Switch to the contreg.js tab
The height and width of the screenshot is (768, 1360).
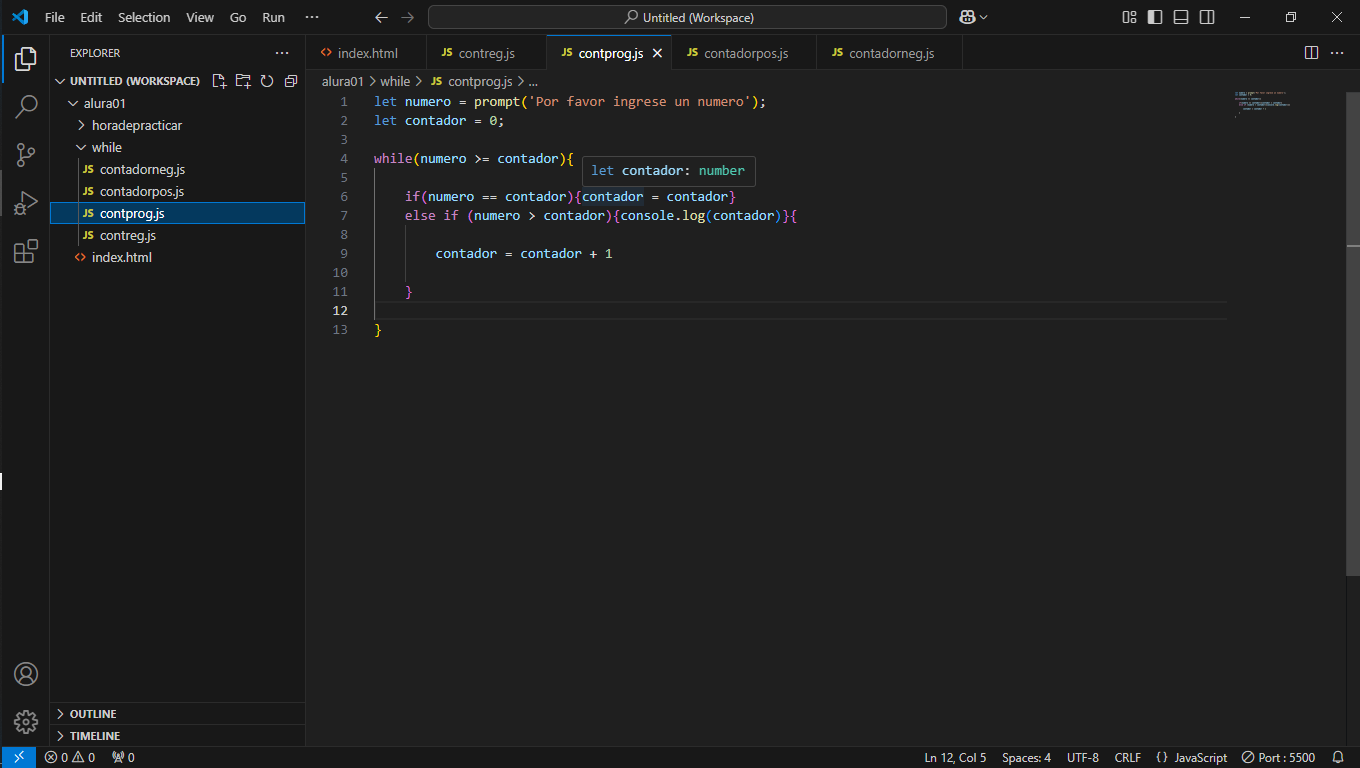point(486,53)
